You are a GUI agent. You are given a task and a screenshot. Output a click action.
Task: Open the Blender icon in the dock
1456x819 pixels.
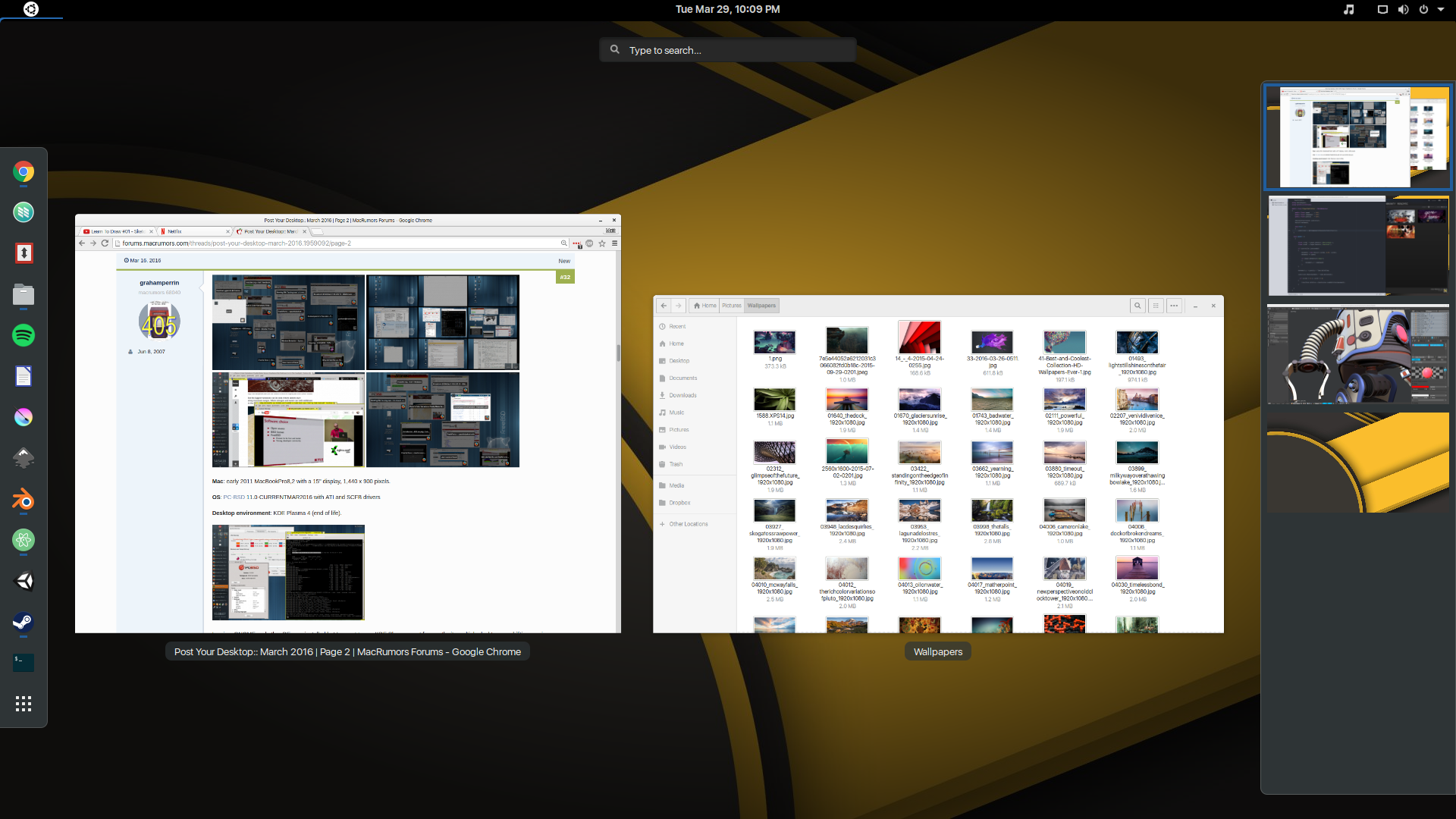(24, 499)
